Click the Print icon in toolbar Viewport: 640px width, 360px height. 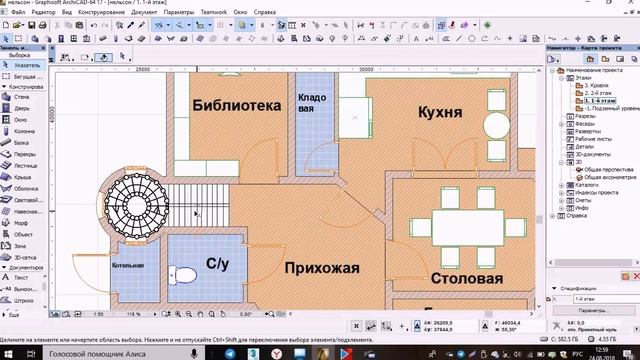pos(42,25)
